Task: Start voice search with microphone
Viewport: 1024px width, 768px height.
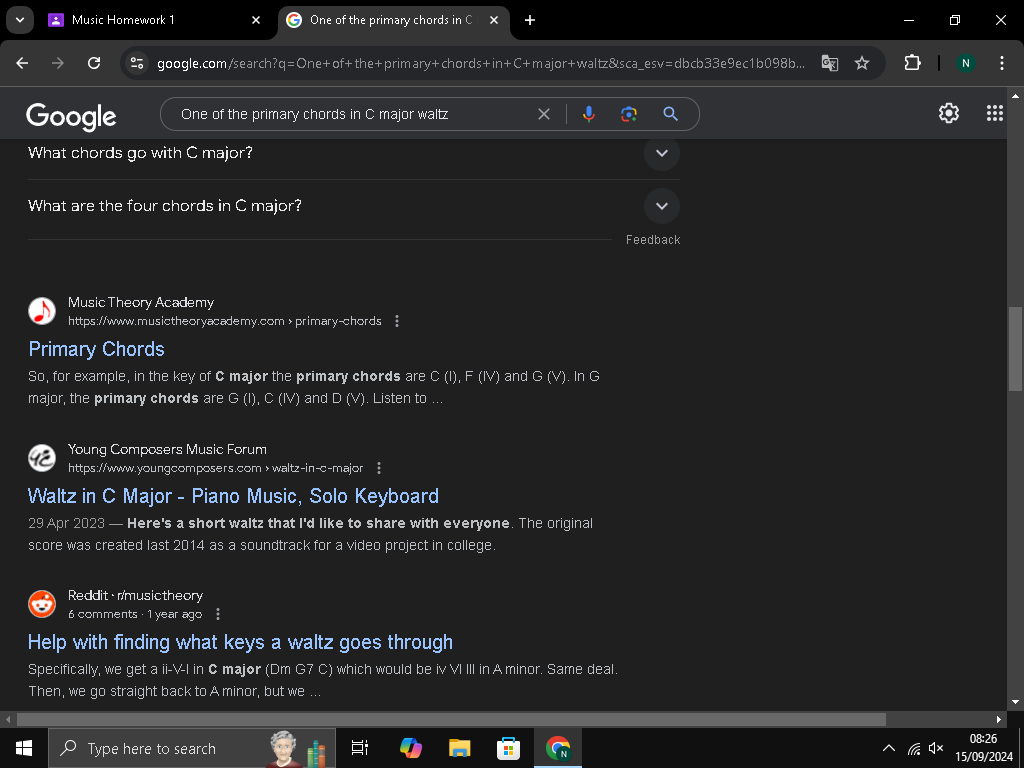Action: point(588,114)
